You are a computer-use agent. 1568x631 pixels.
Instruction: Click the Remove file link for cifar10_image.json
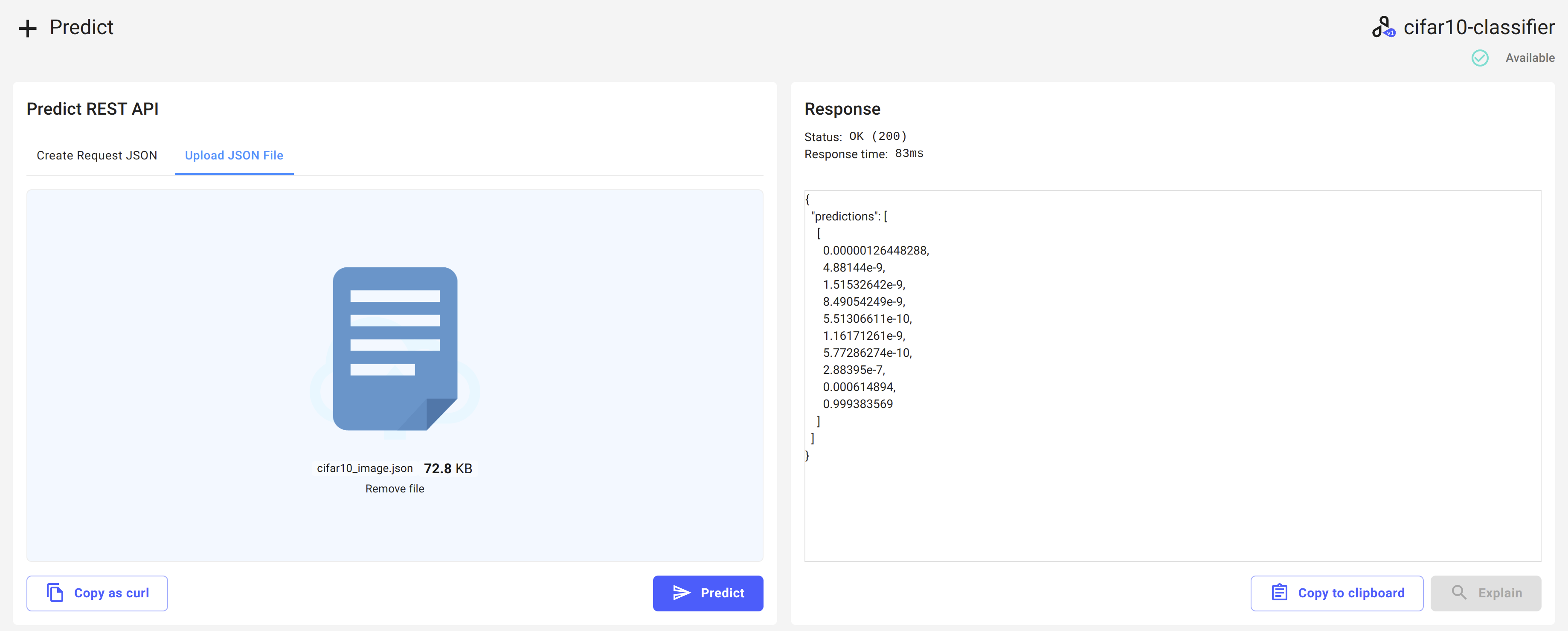(x=395, y=489)
